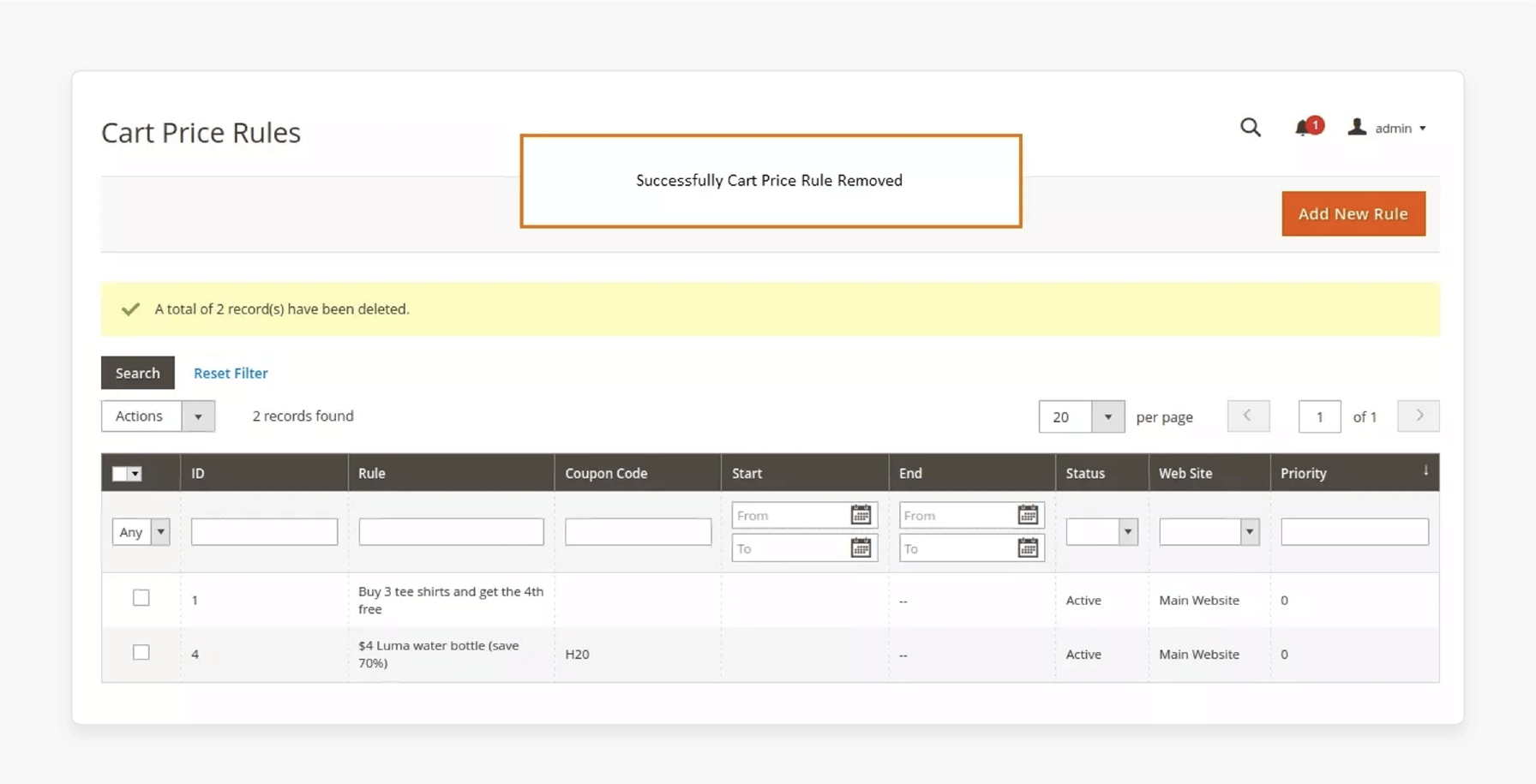Open calendar for End From date
Screen dimensions: 1536x784
[x=1028, y=515]
